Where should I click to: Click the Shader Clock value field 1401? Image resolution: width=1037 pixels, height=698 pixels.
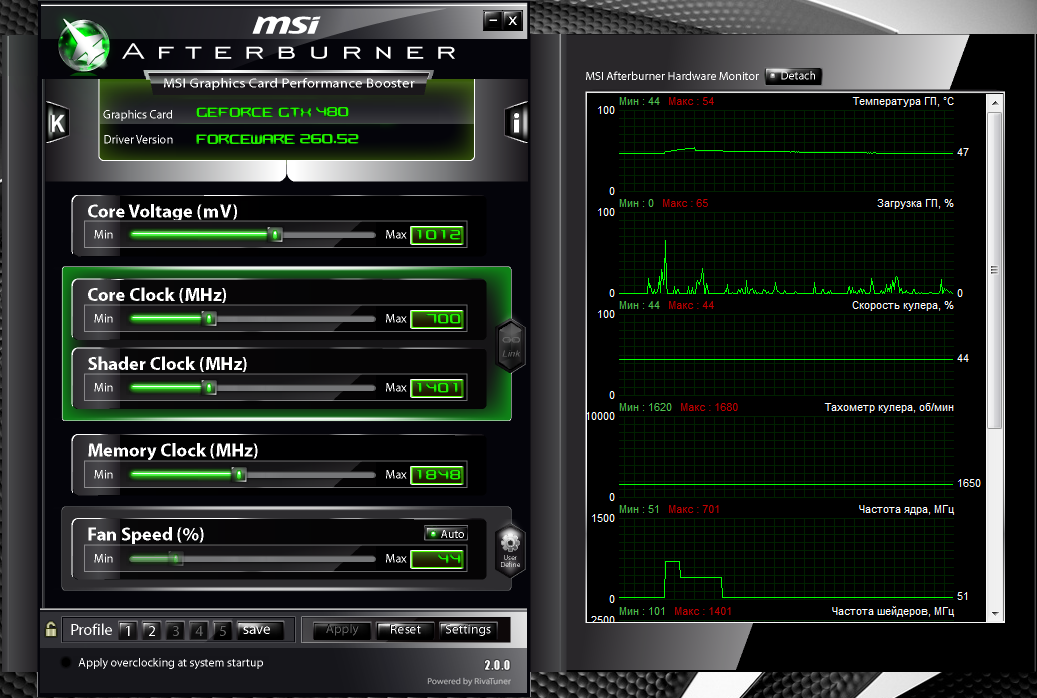pos(437,388)
